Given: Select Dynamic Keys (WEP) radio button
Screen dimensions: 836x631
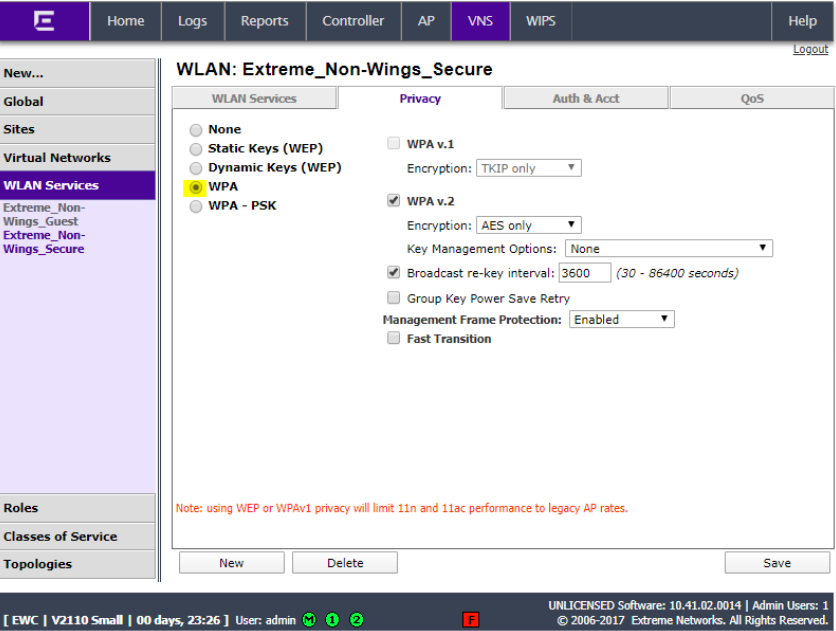Looking at the screenshot, I should point(196,168).
